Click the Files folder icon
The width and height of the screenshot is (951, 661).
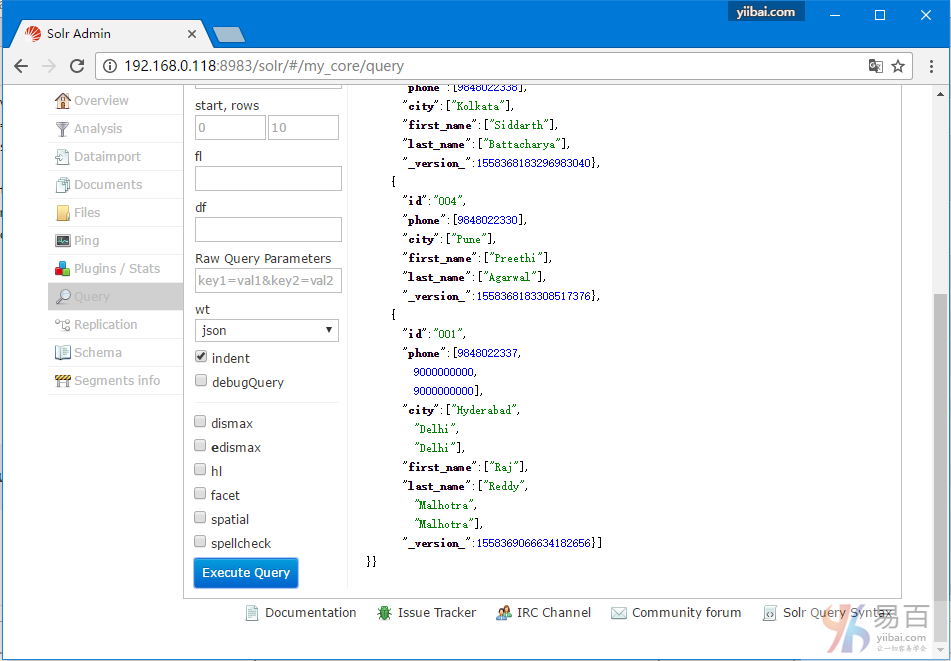pos(62,212)
